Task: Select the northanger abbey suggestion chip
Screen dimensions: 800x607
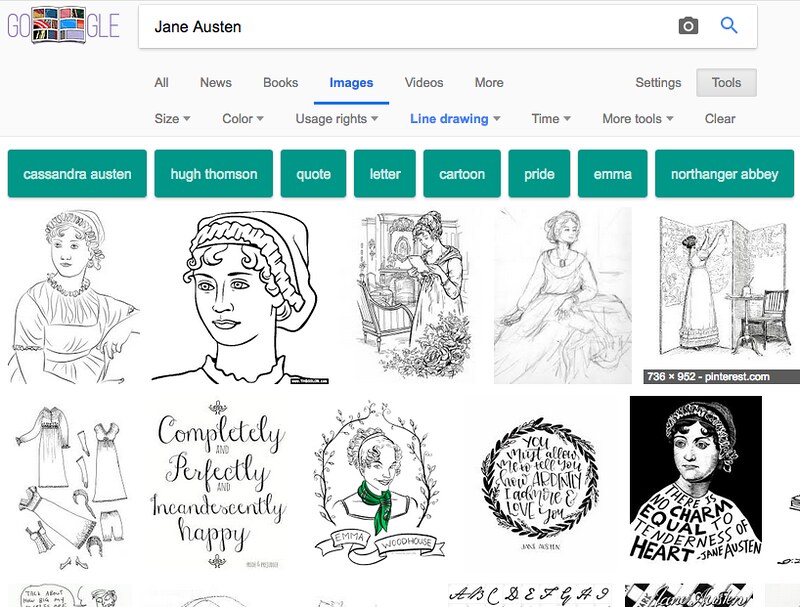Action: (x=724, y=173)
